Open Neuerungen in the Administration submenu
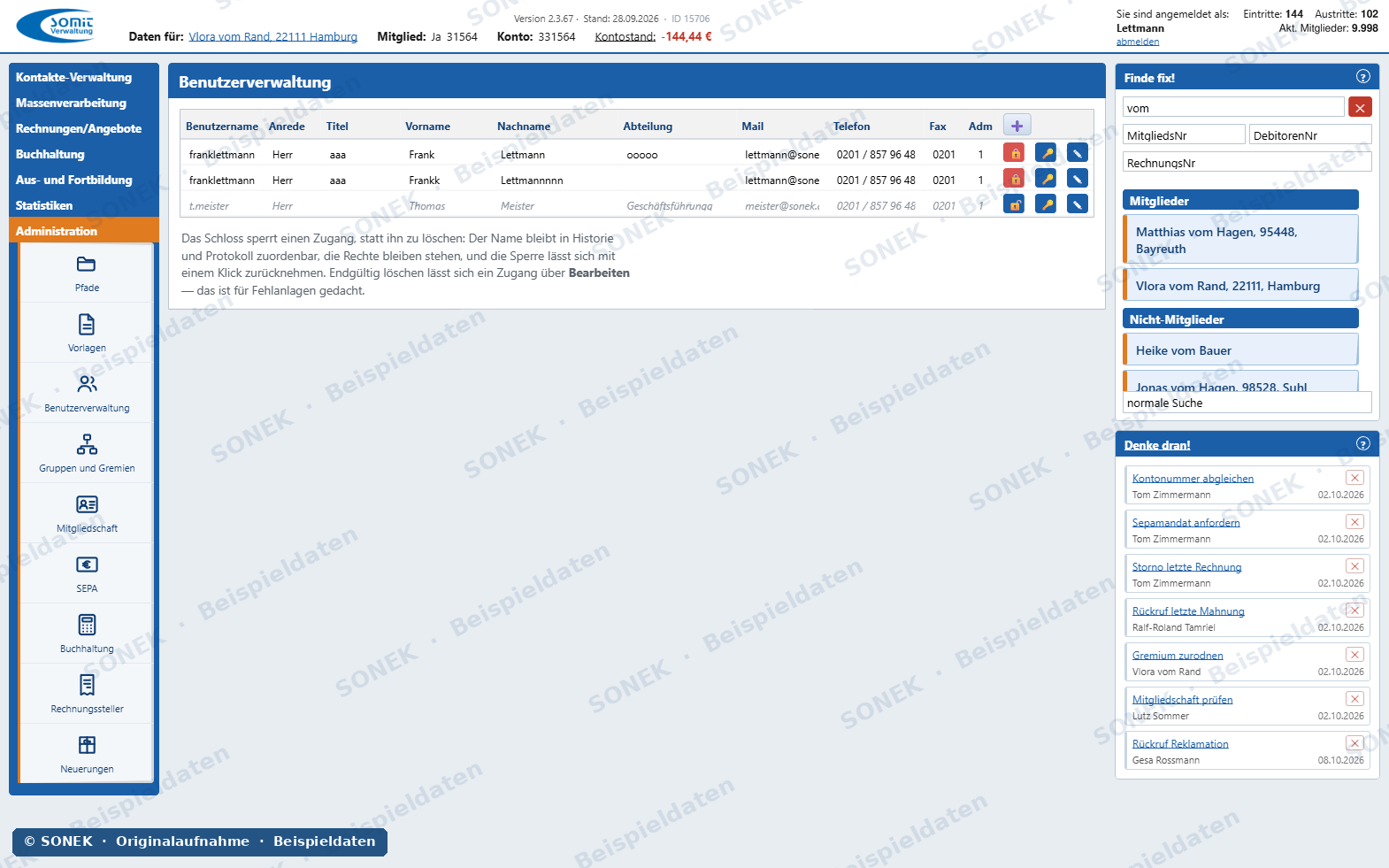This screenshot has height=868, width=1389. tap(87, 755)
